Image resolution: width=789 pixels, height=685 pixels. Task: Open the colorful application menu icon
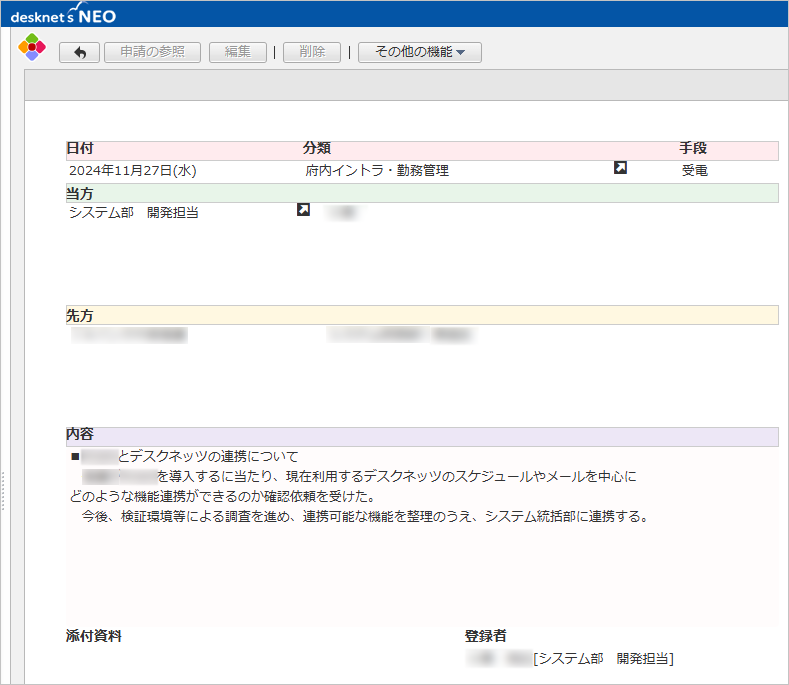click(33, 49)
